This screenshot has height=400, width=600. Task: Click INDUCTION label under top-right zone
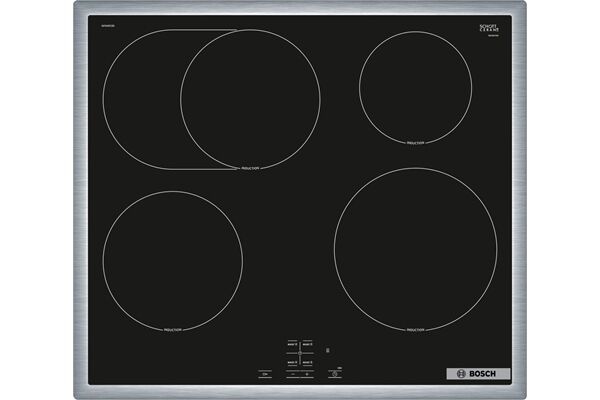[x=415, y=143]
